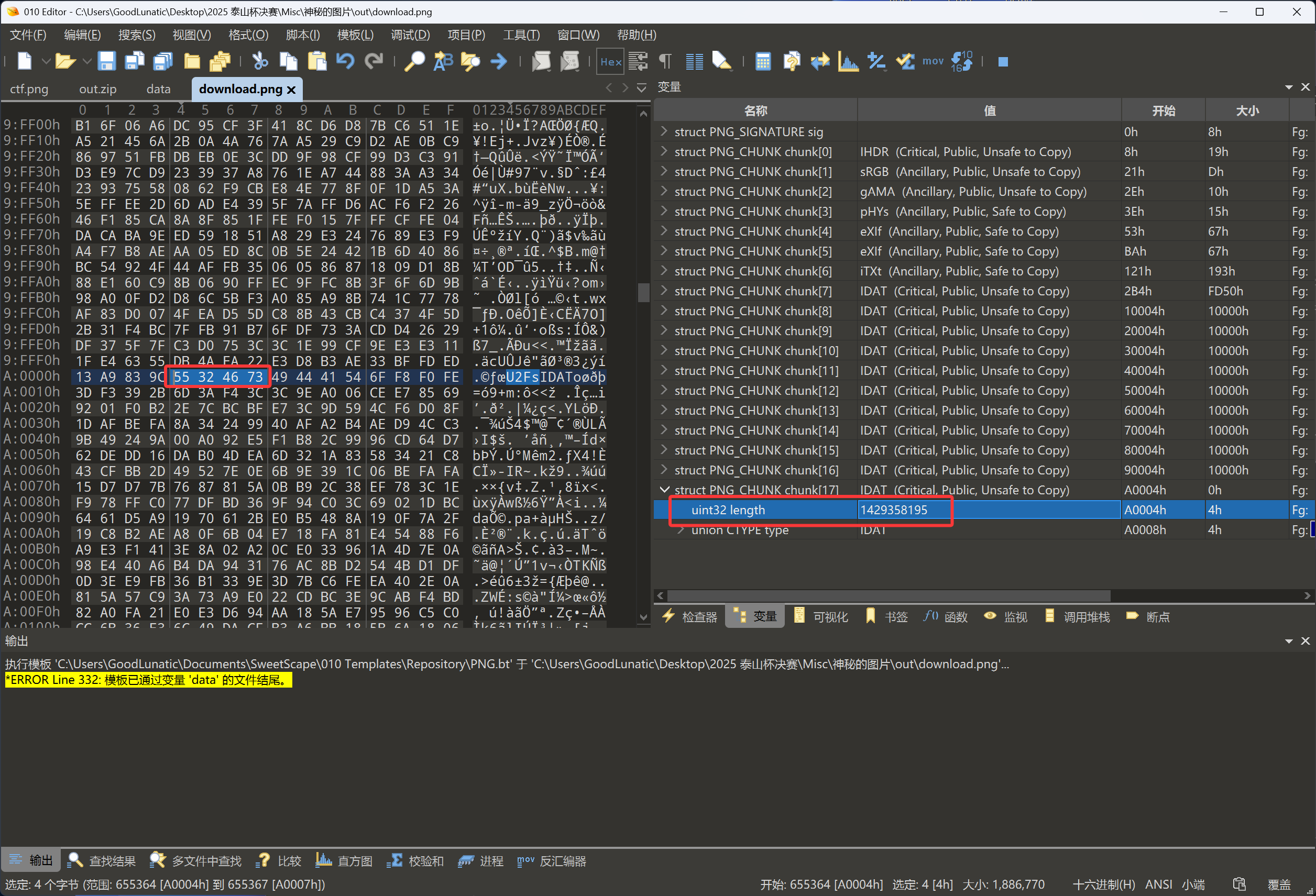Open the 断点 breakpoints tab
Image resolution: width=1316 pixels, height=896 pixels.
click(x=1148, y=616)
